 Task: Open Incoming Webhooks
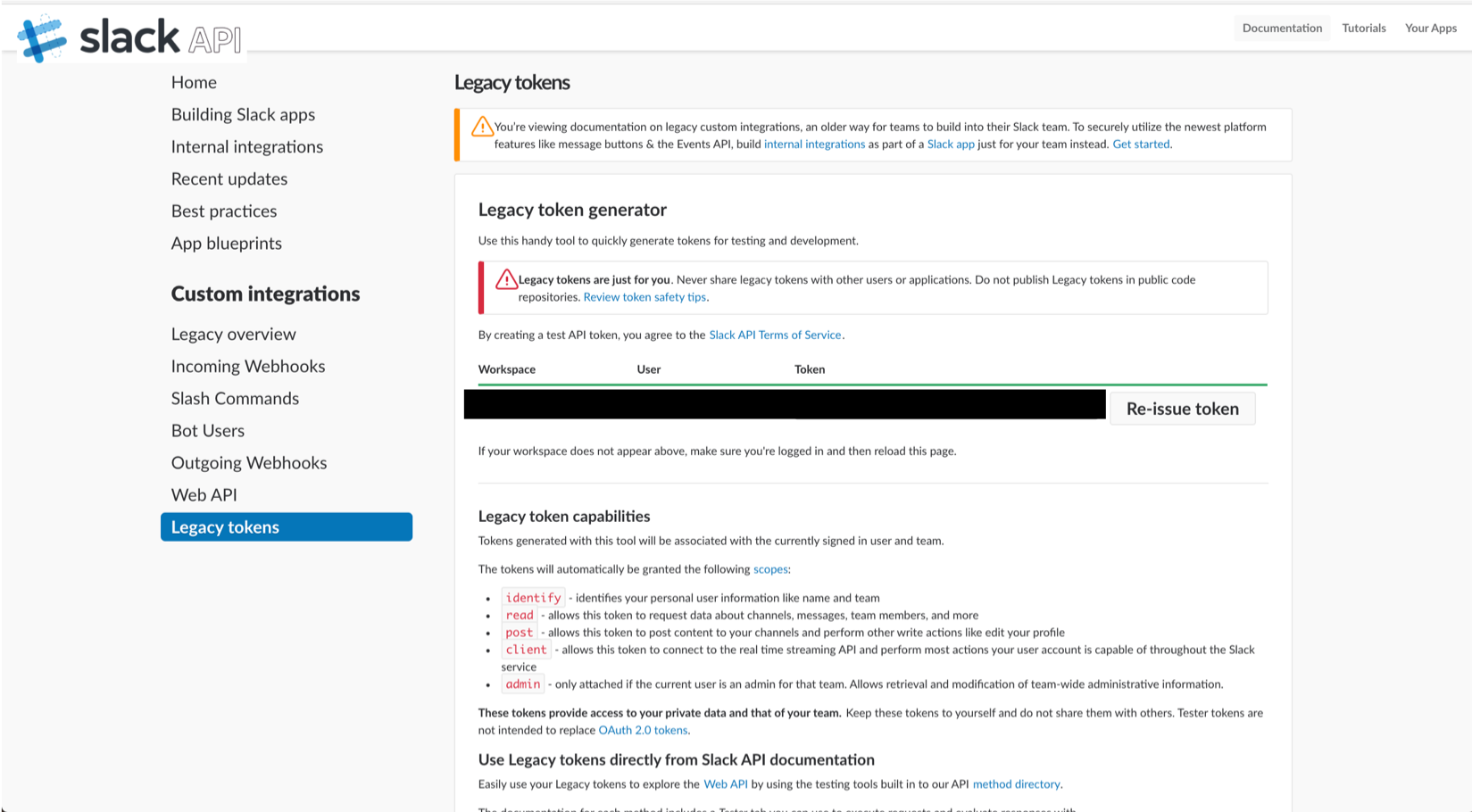click(x=248, y=366)
